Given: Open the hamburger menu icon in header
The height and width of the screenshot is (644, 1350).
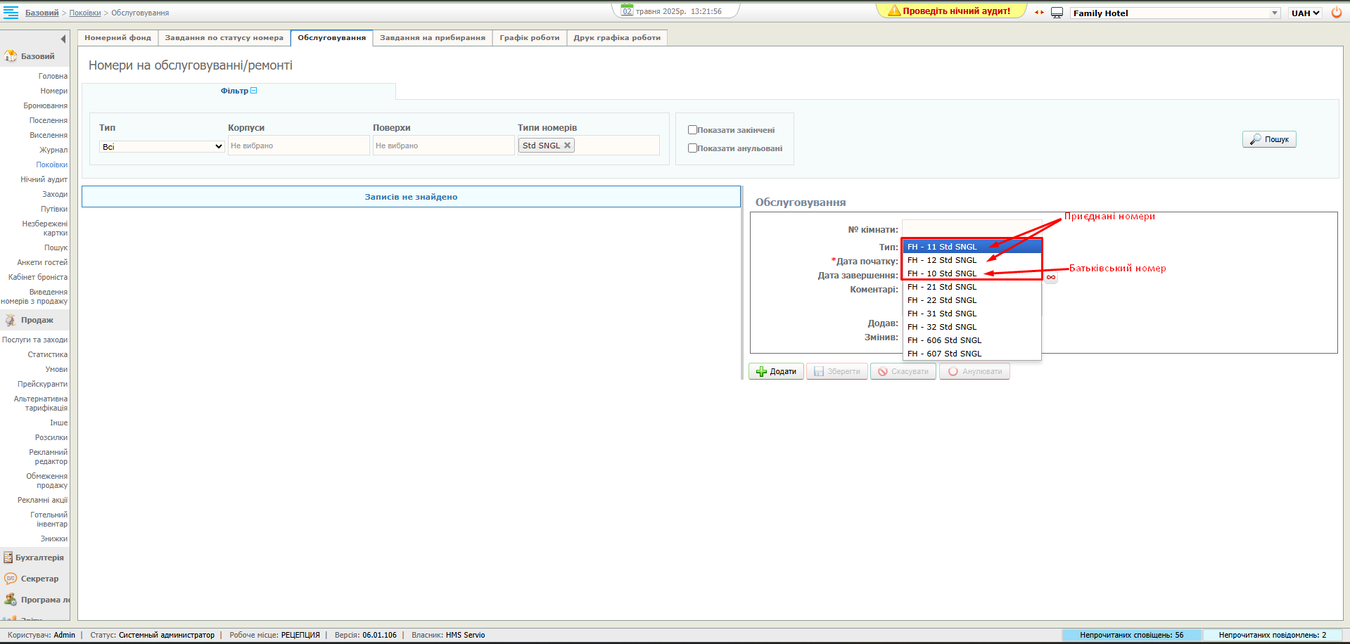Looking at the screenshot, I should click(11, 12).
